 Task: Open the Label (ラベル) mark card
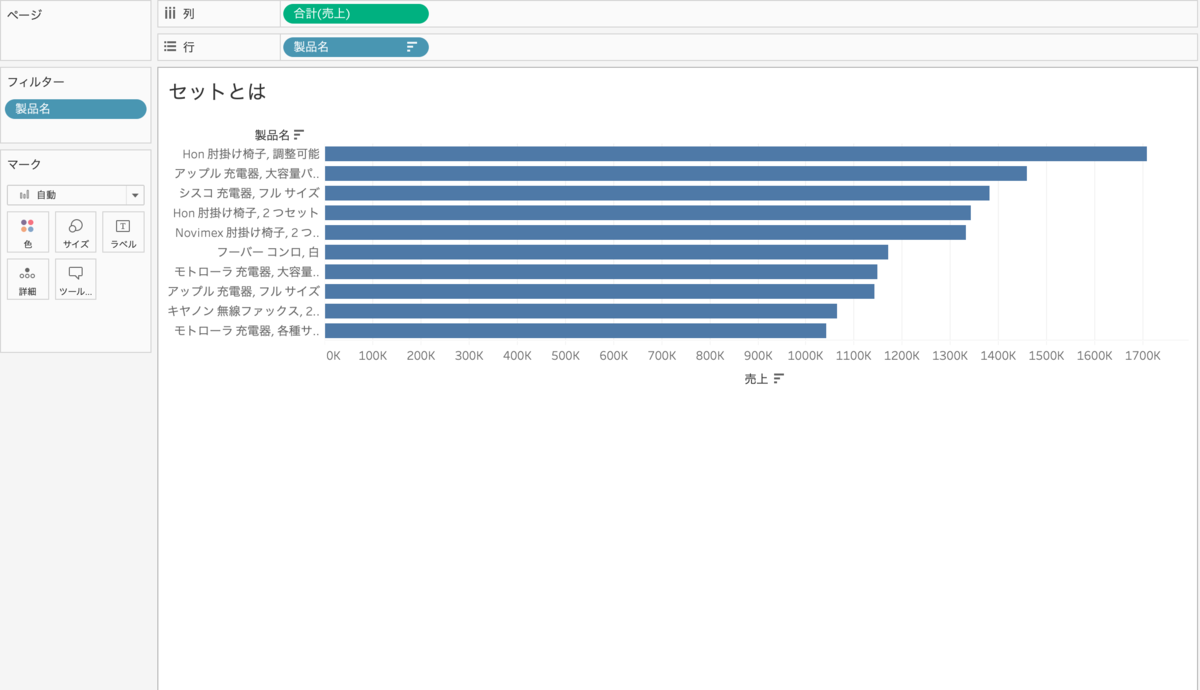tap(123, 232)
